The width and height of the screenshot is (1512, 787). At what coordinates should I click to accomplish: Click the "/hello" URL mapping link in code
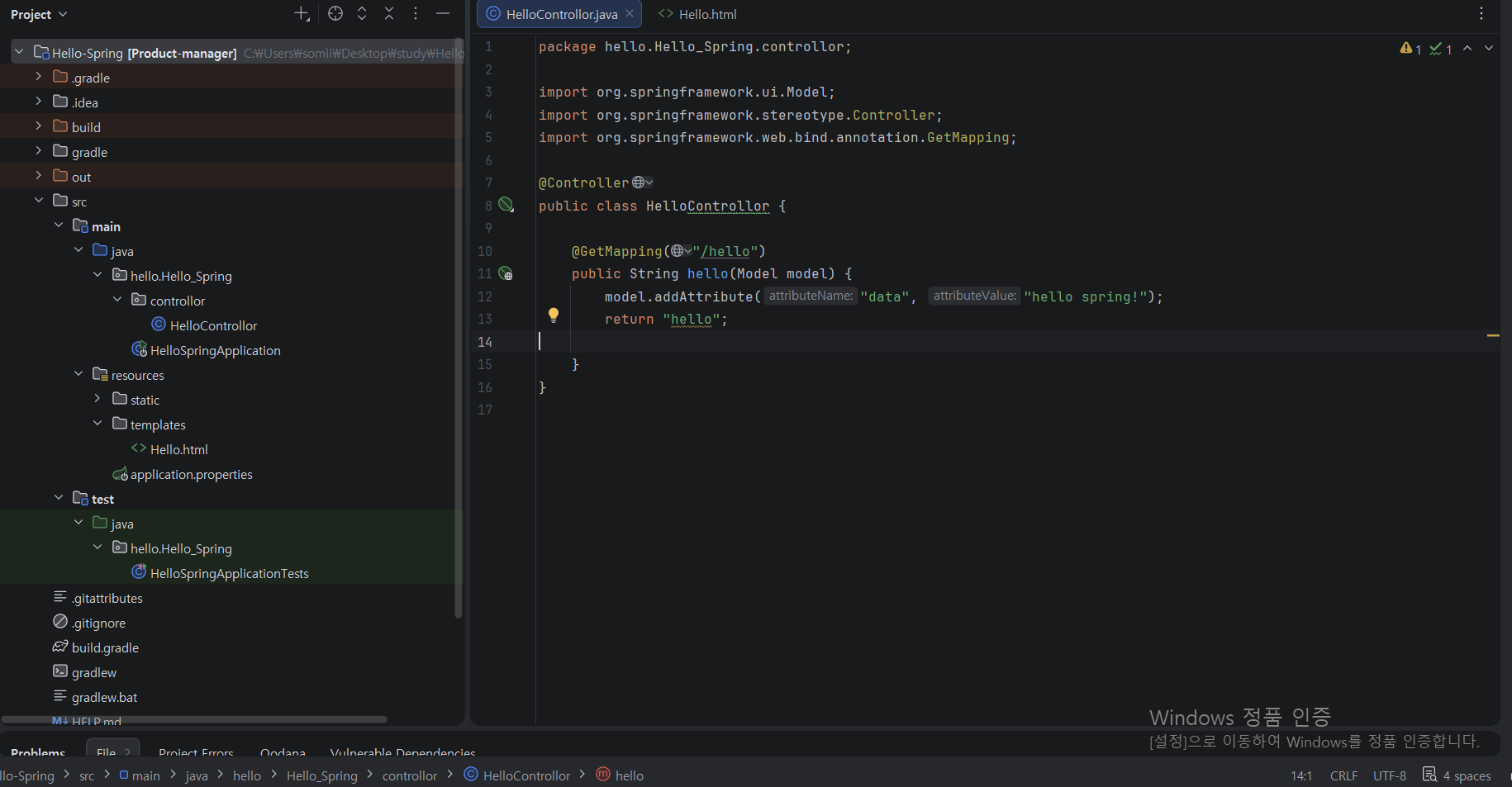pos(725,251)
